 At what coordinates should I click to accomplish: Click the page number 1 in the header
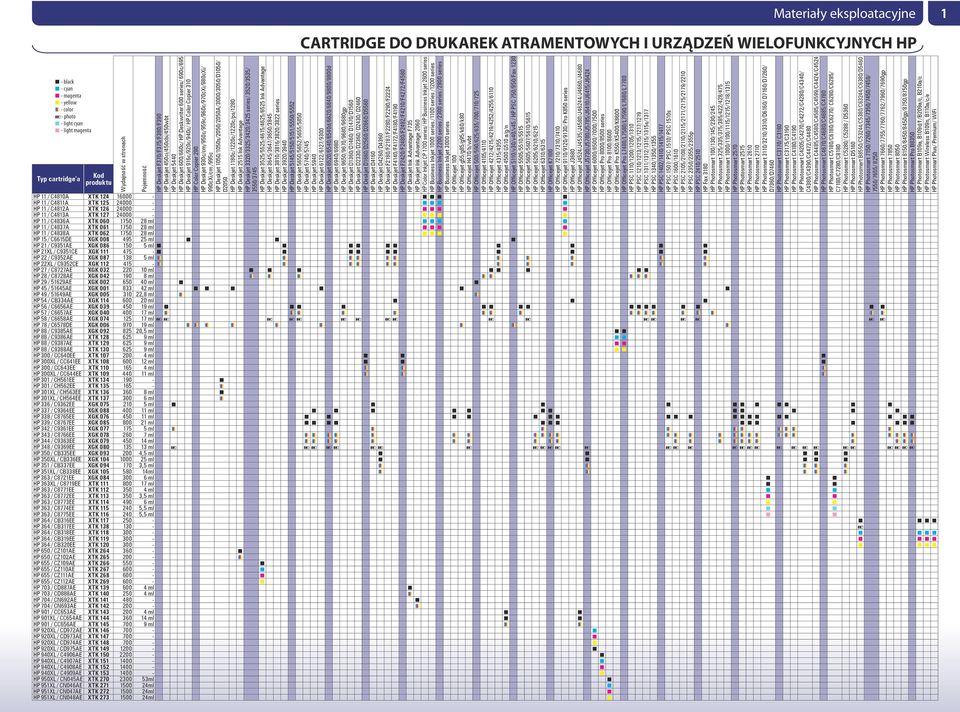pos(943,13)
